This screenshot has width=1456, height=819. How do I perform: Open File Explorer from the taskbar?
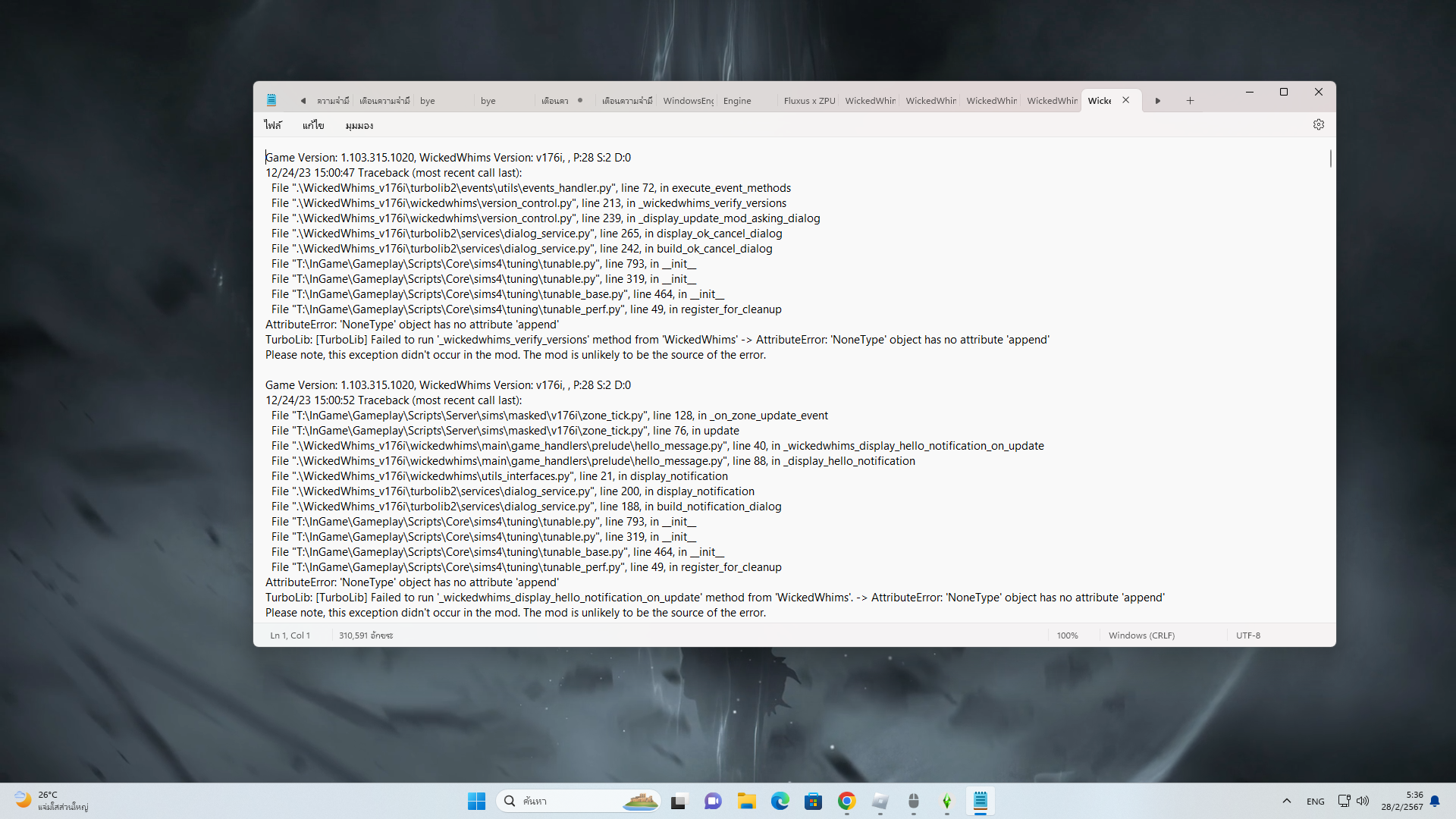(x=747, y=801)
